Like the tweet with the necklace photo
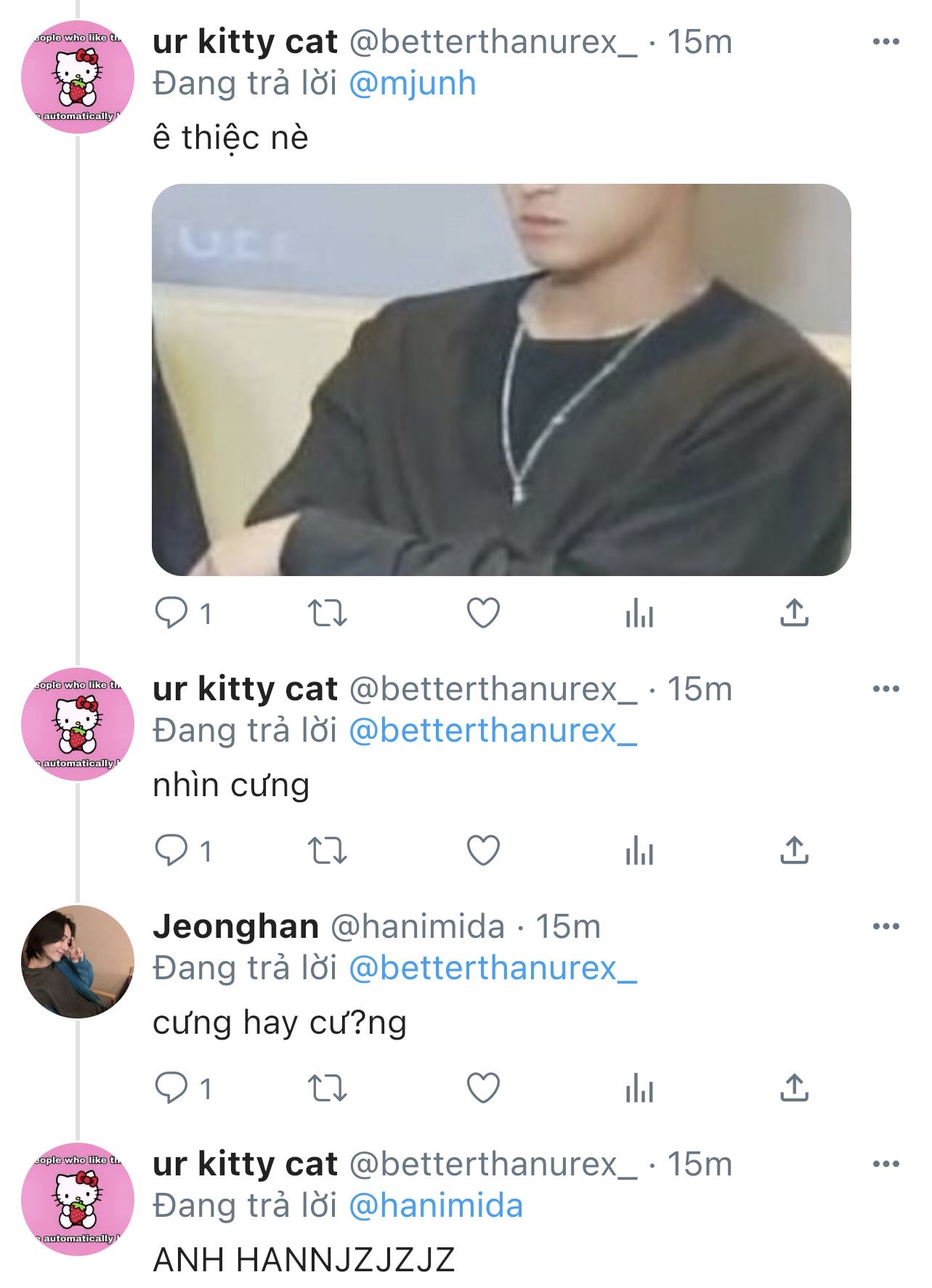Image resolution: width=932 pixels, height=1288 pixels. tap(483, 613)
